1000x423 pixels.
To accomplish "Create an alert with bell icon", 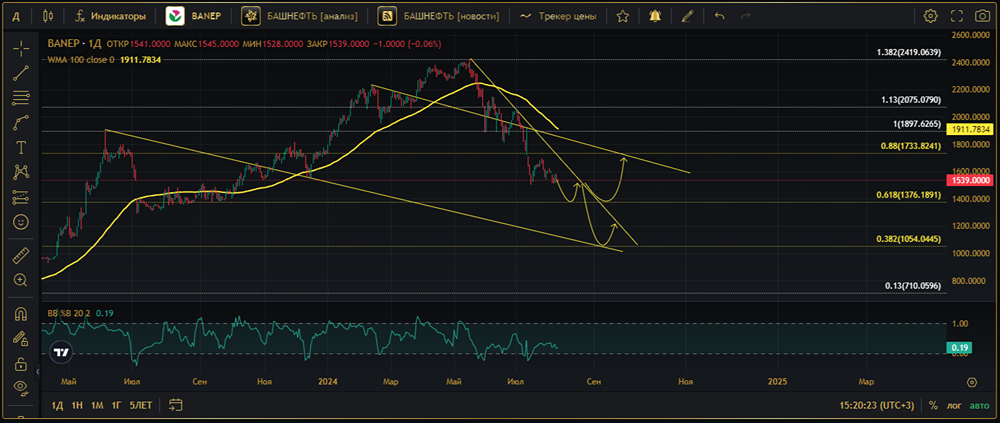I will point(655,16).
